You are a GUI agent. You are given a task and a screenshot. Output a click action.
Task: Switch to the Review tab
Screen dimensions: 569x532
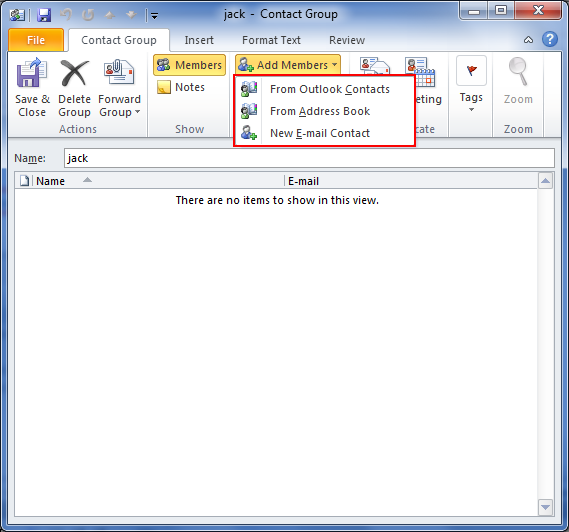[x=347, y=40]
